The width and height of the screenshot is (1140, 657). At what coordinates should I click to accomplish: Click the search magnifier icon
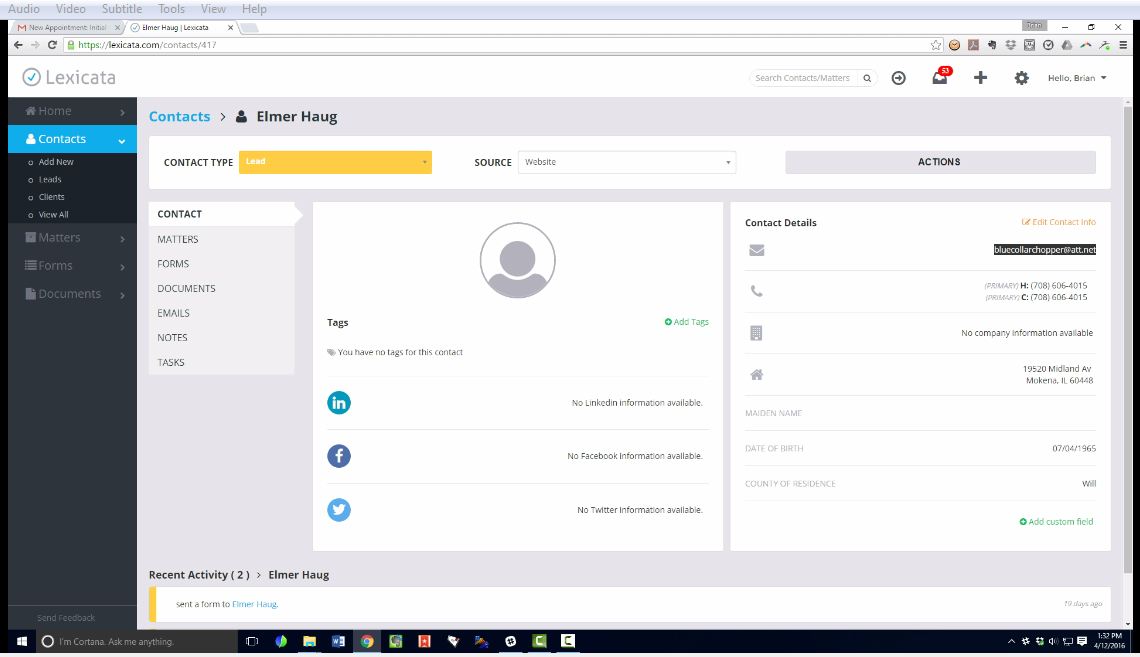(x=867, y=78)
